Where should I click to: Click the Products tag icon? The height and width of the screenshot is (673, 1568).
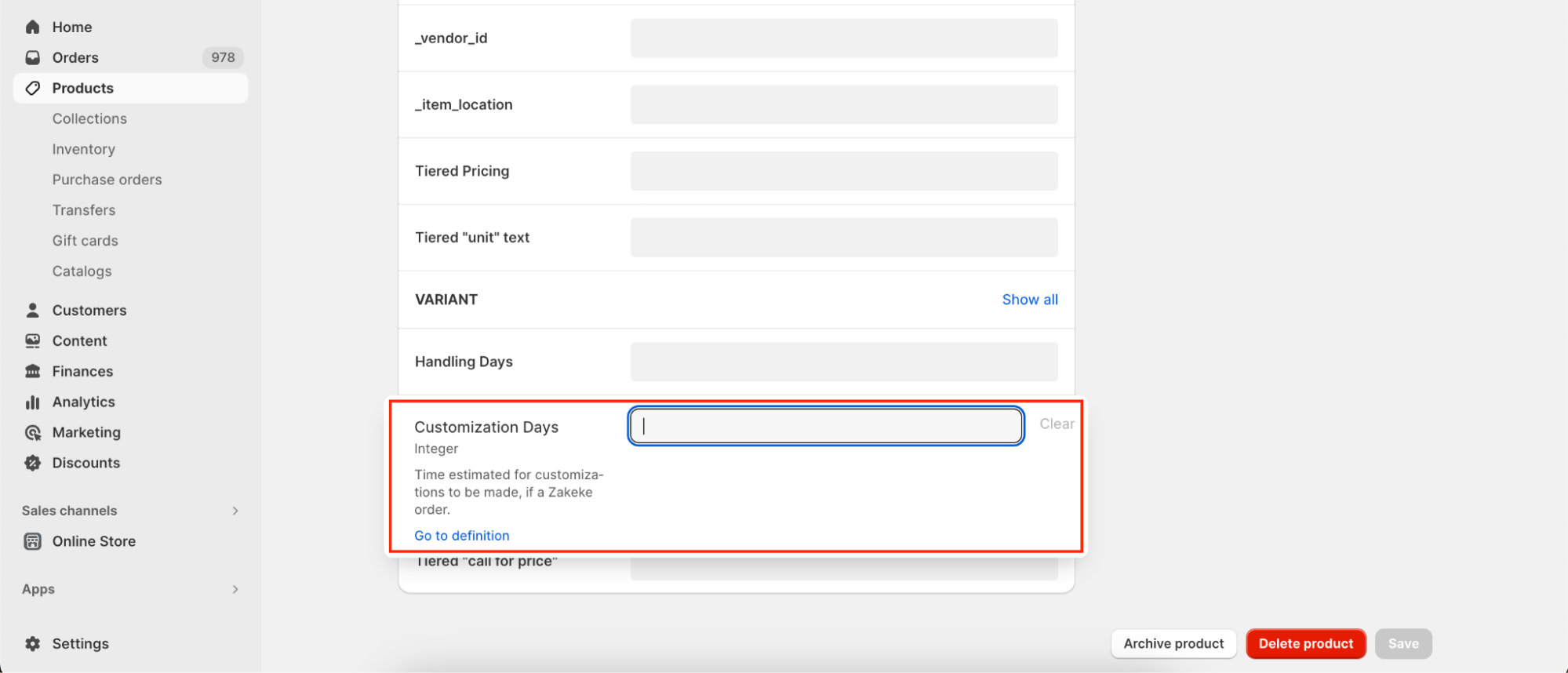(32, 88)
